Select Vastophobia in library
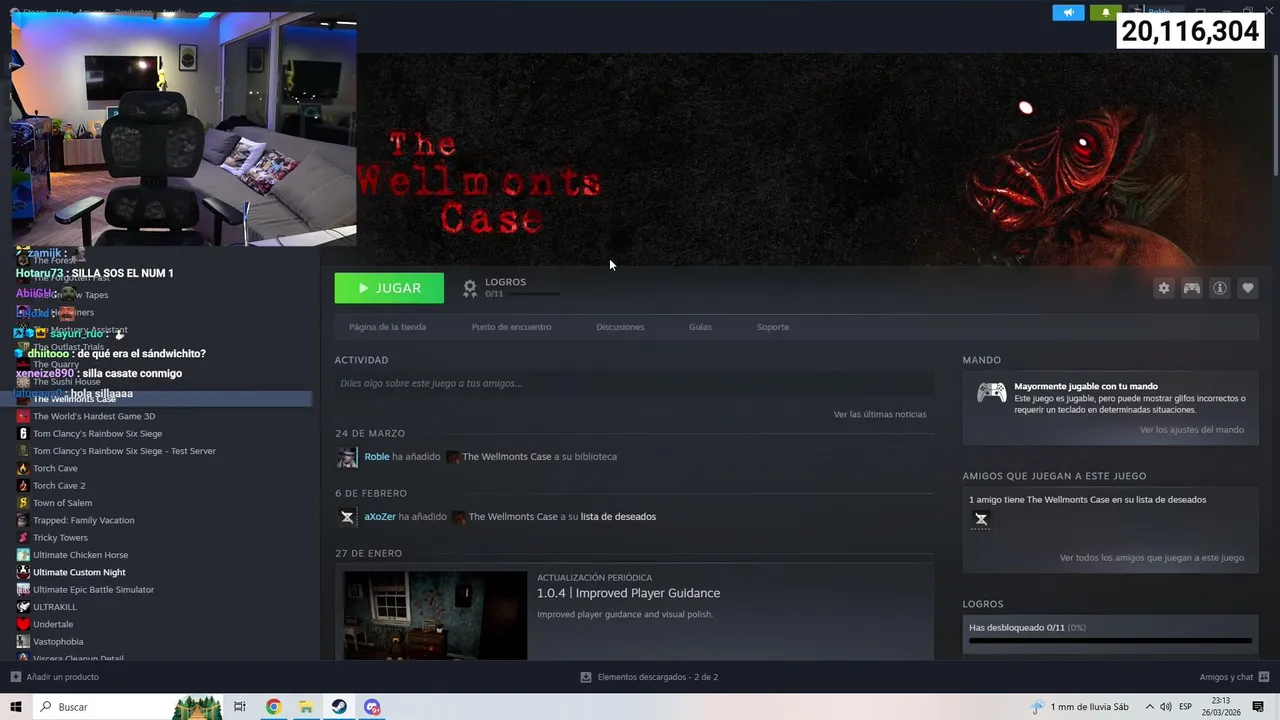Viewport: 1280px width, 720px height. (x=58, y=642)
